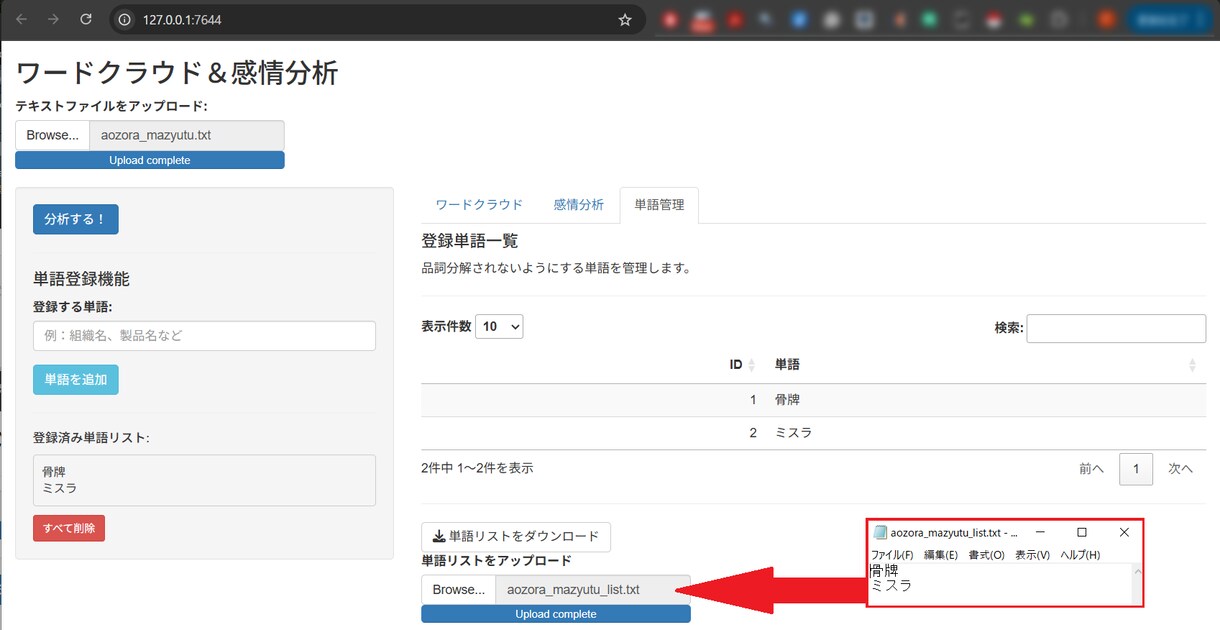
Task: Click the address bar URL 127.0.0.1:7644
Action: click(x=180, y=19)
